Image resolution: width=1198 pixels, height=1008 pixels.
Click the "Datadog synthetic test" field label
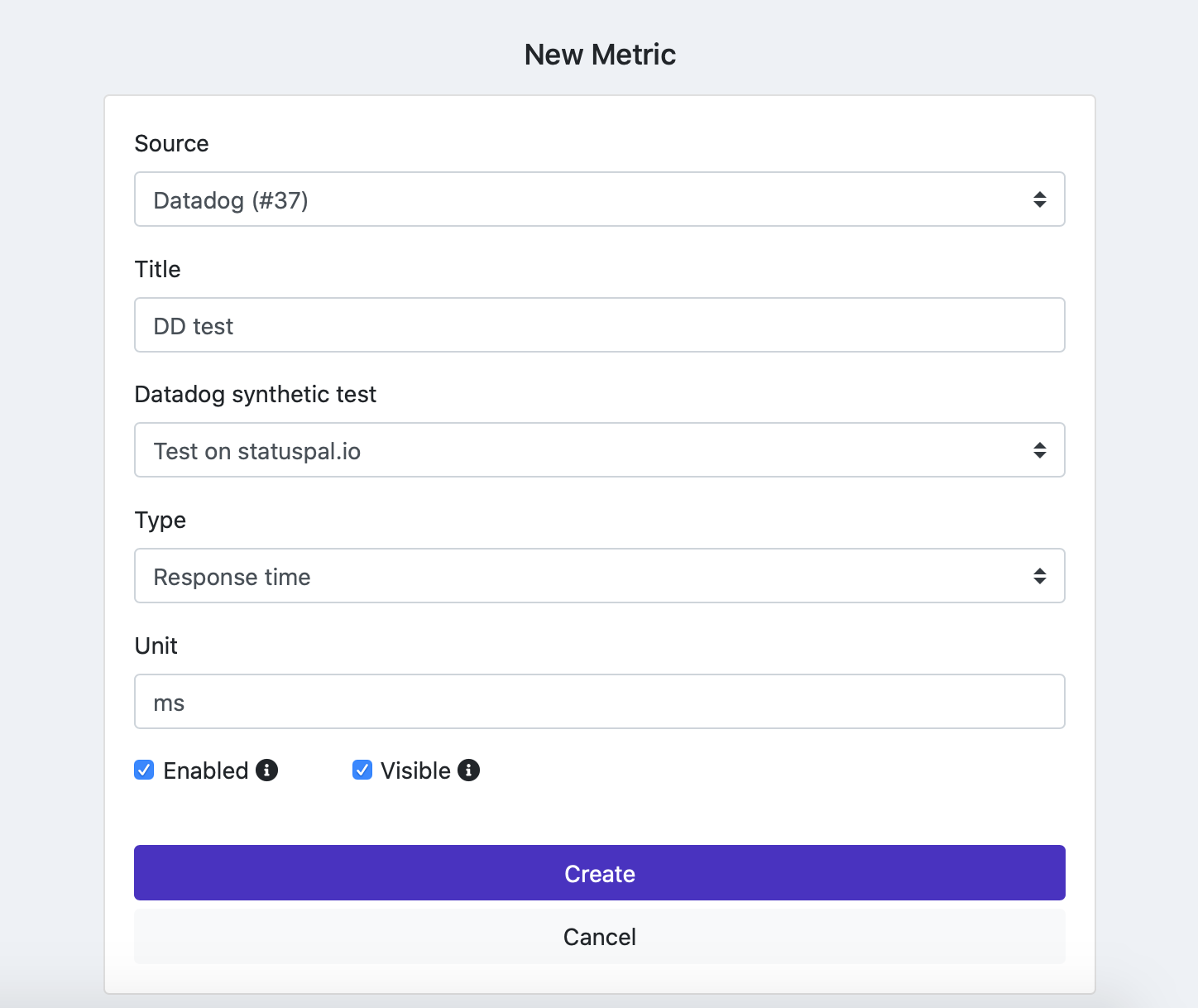(255, 395)
